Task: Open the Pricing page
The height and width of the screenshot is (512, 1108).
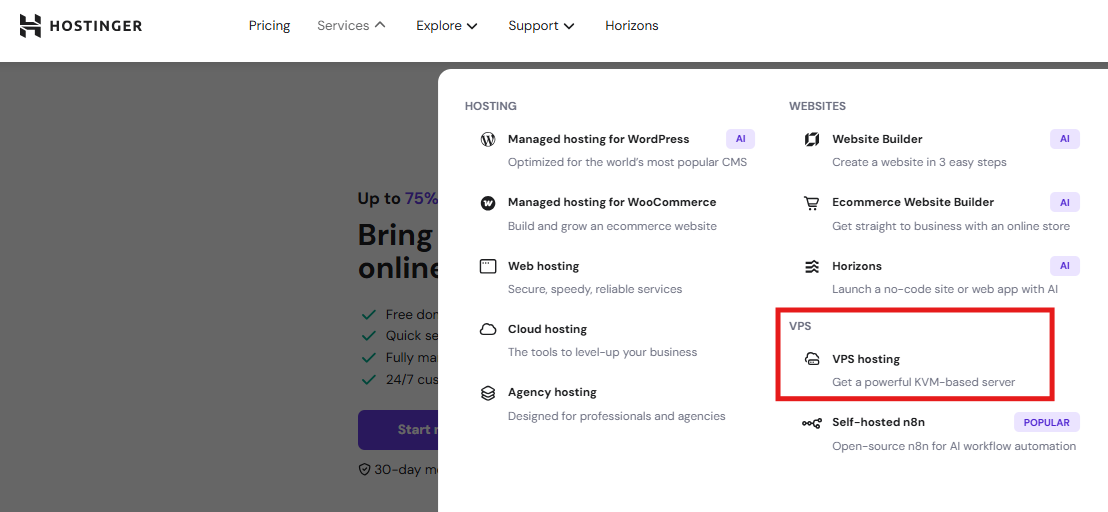Action: point(269,26)
